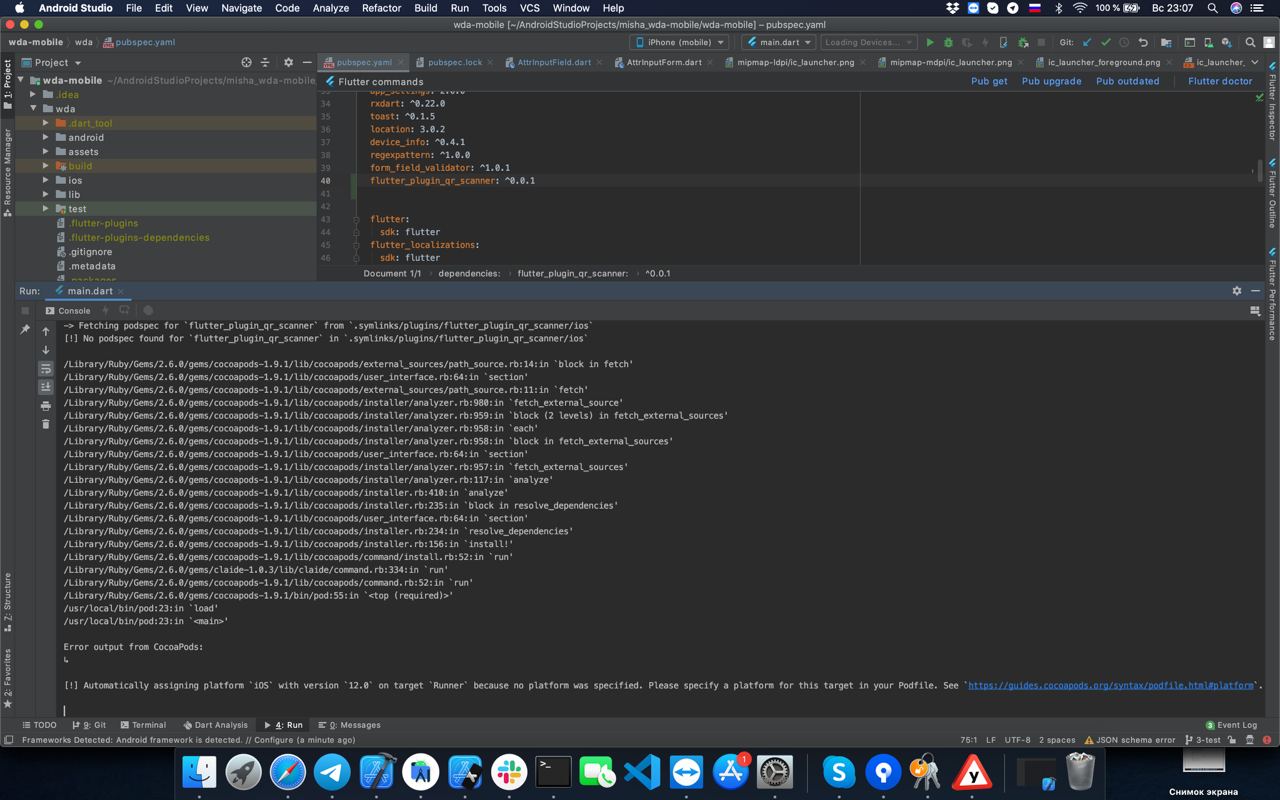The width and height of the screenshot is (1280, 800).
Task: Revert changes with the rollback arrow
Action: tap(1143, 42)
